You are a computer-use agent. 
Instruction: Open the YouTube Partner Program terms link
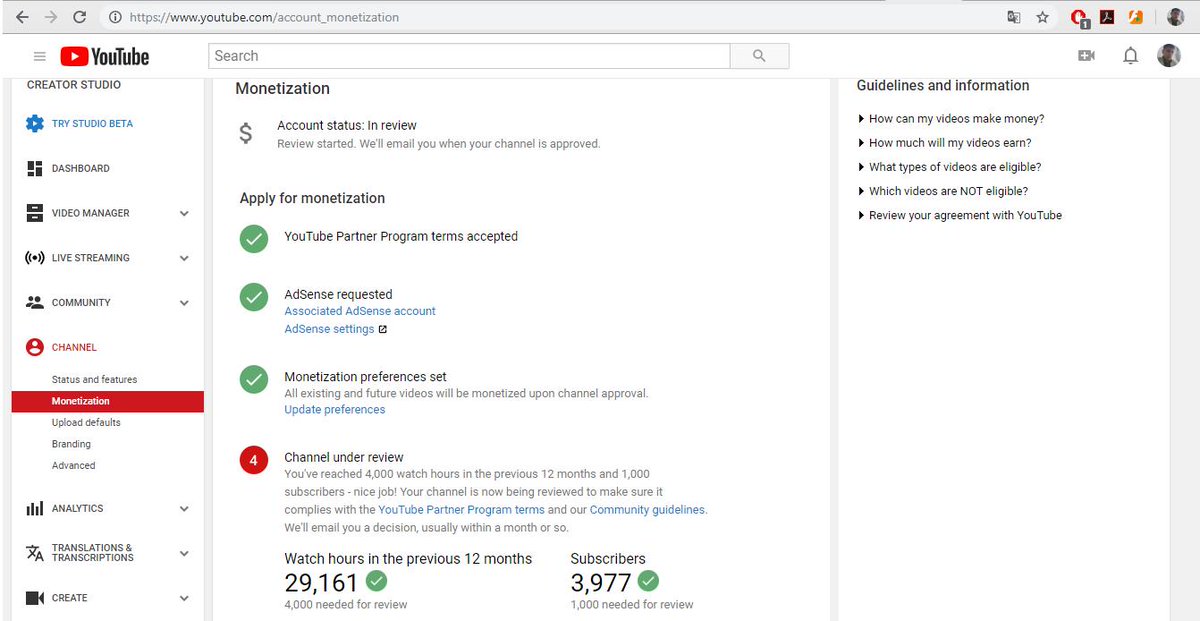tap(461, 510)
